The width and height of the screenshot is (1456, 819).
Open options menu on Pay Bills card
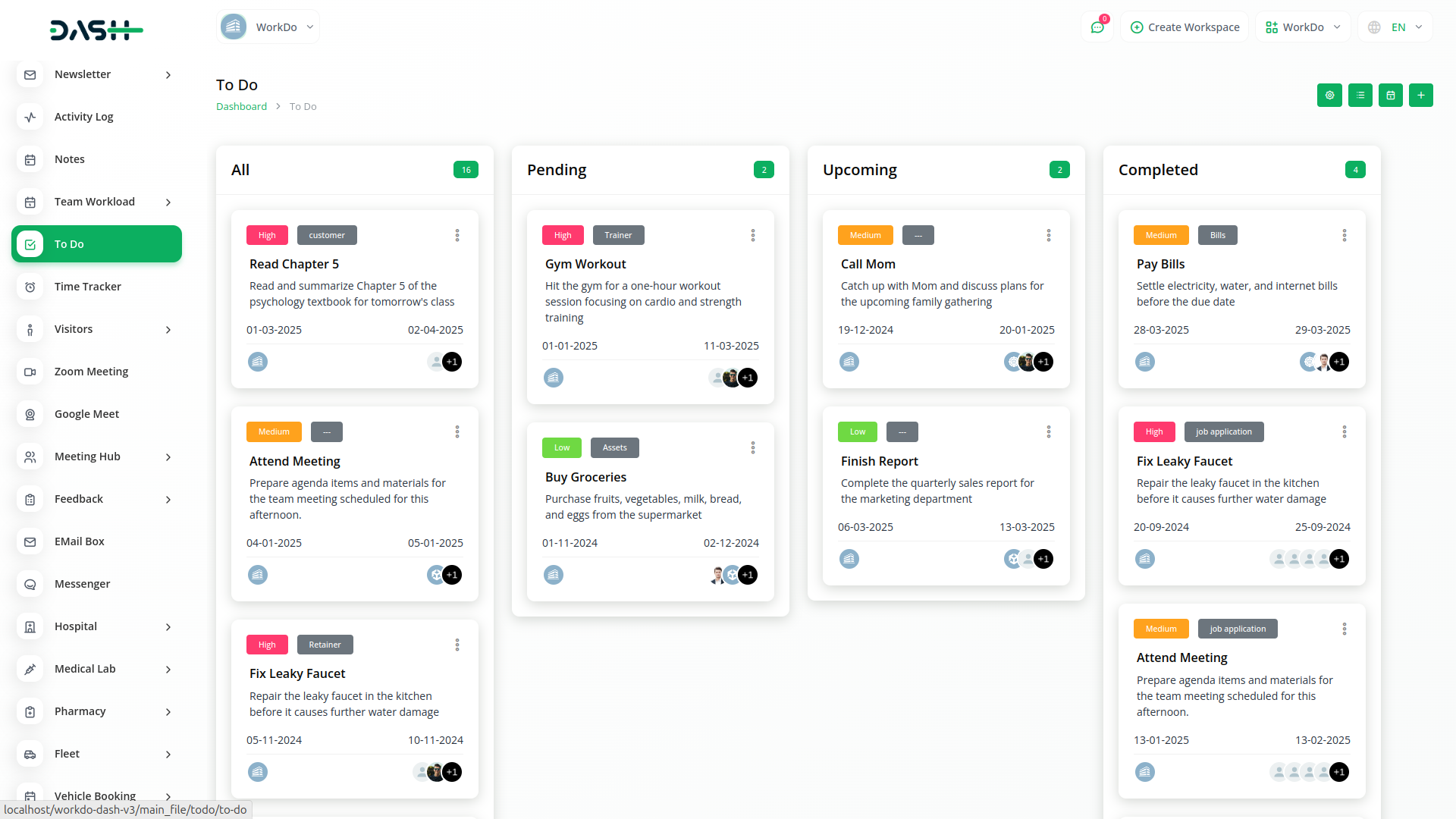[x=1344, y=235]
